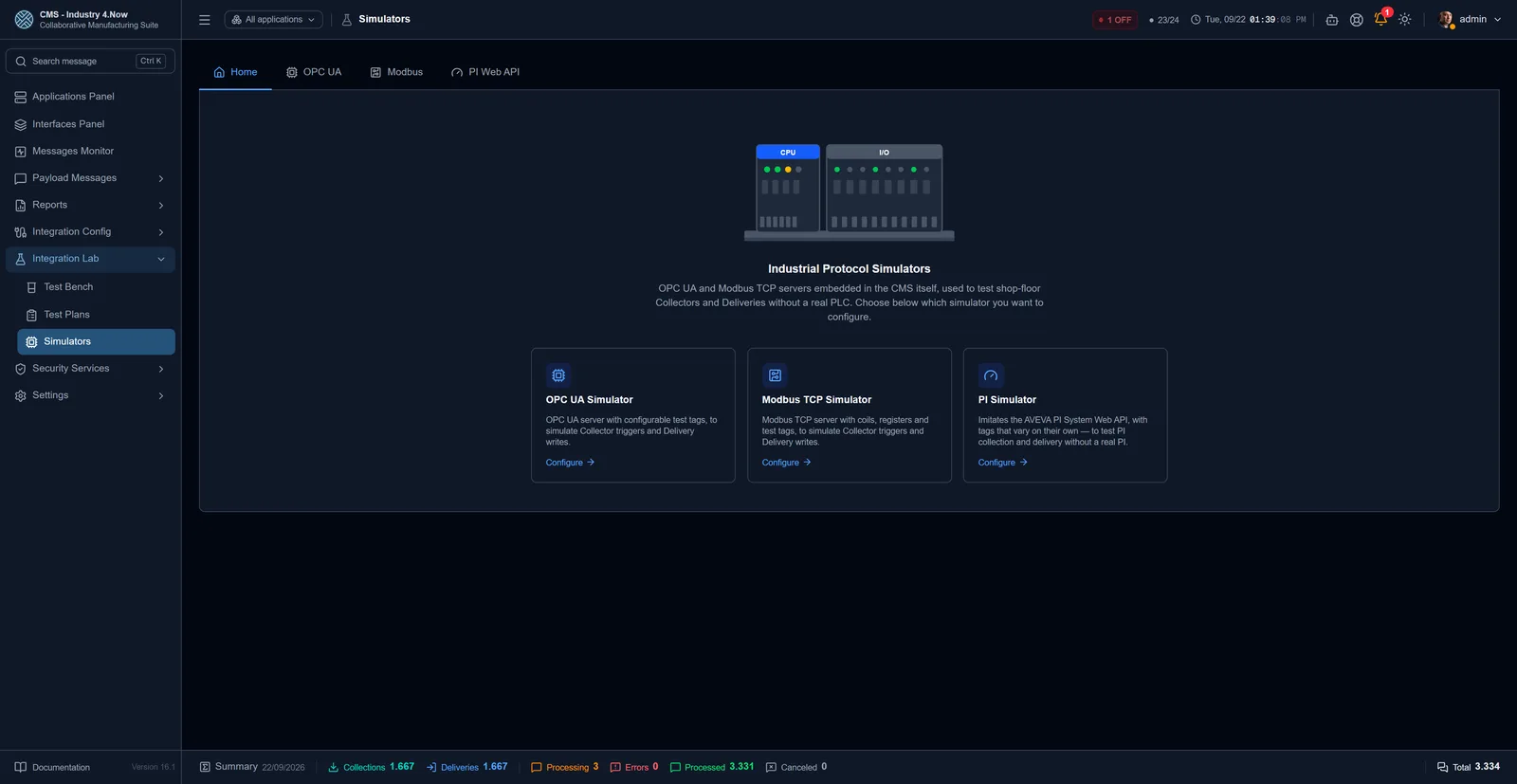The image size is (1517, 784).
Task: Click the OPC UA Simulator chip icon
Action: click(x=558, y=375)
